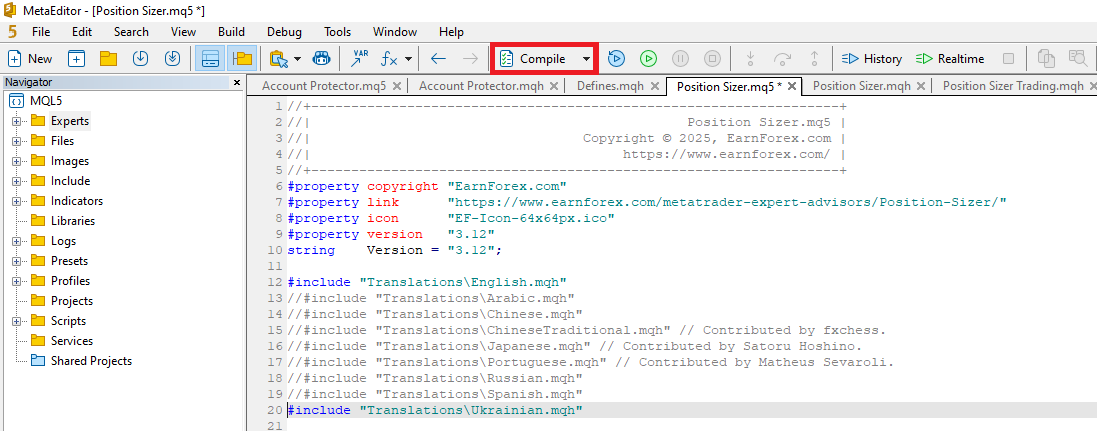Expand the Profiles folder

point(16,281)
